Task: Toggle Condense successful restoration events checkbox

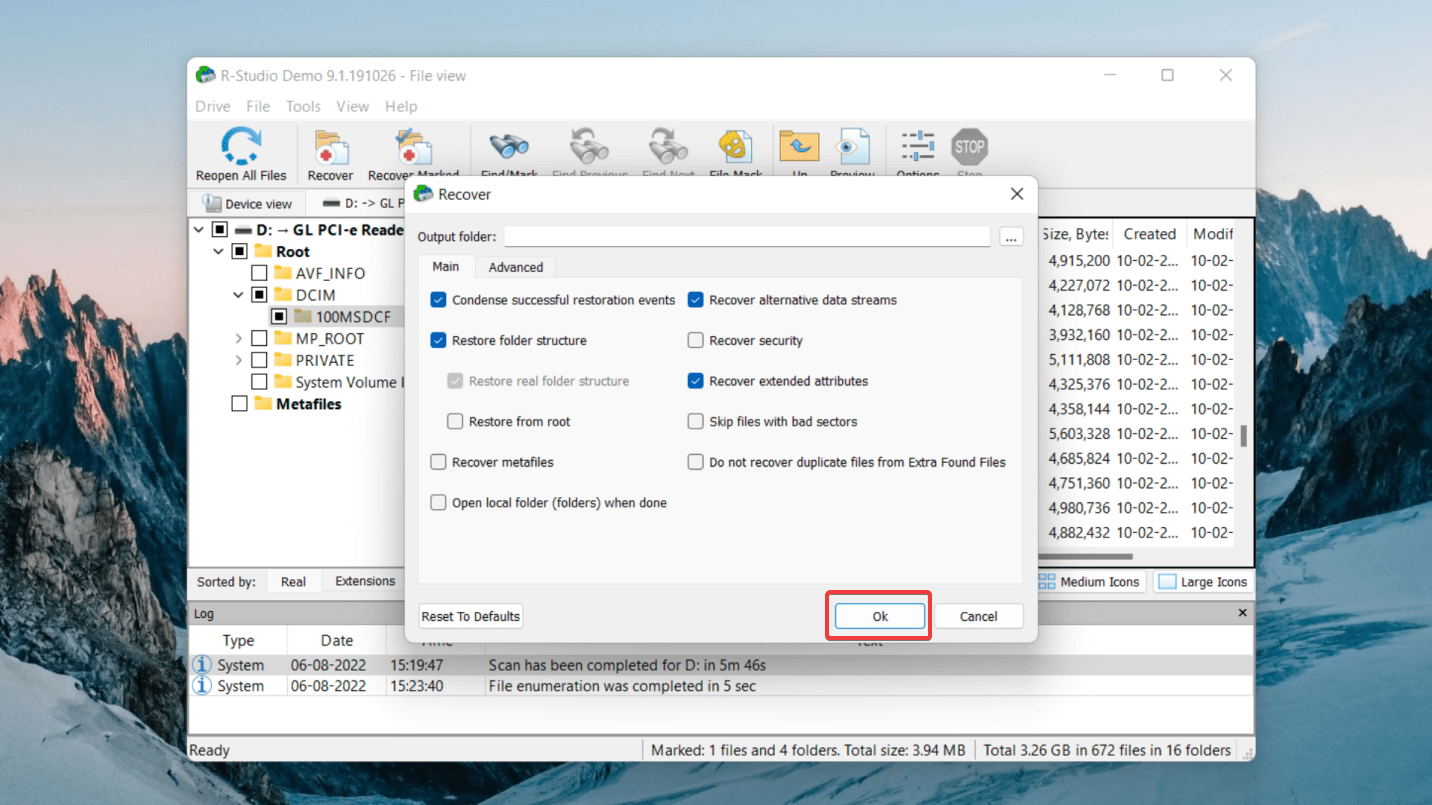Action: point(438,300)
